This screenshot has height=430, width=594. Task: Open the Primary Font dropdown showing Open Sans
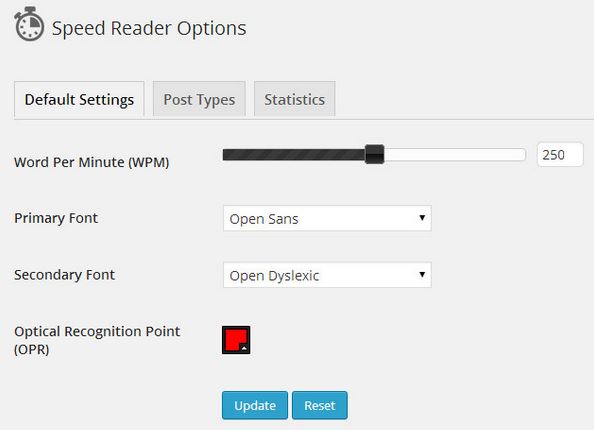pyautogui.click(x=327, y=218)
